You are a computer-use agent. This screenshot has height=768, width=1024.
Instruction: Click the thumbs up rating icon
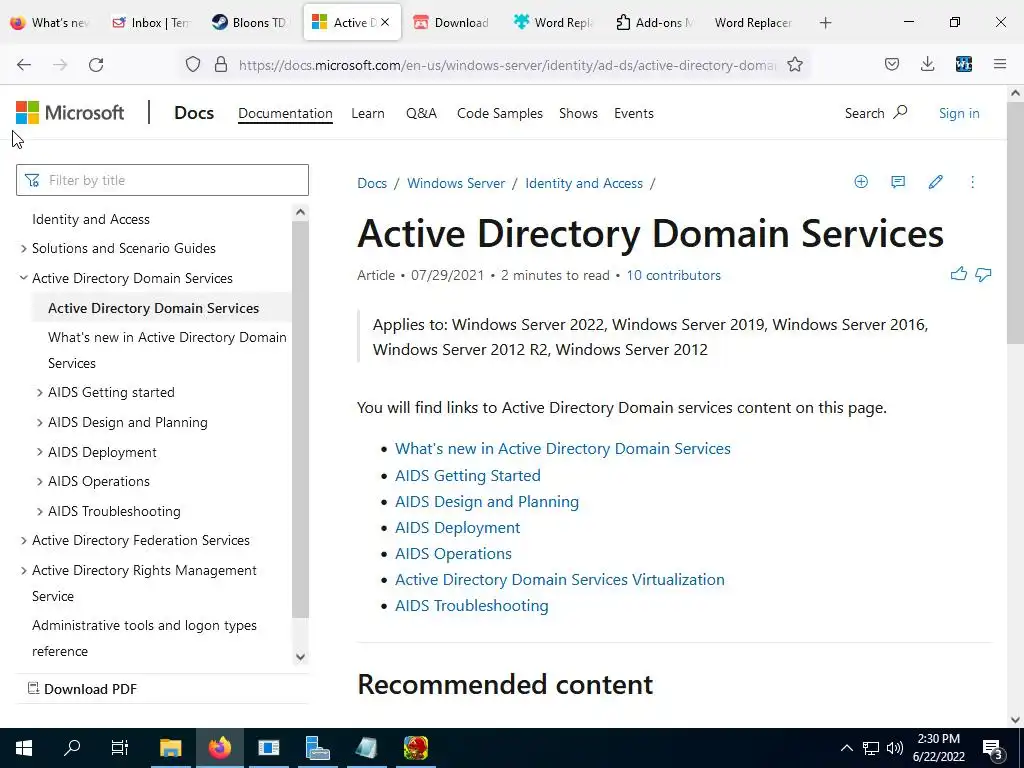point(959,274)
